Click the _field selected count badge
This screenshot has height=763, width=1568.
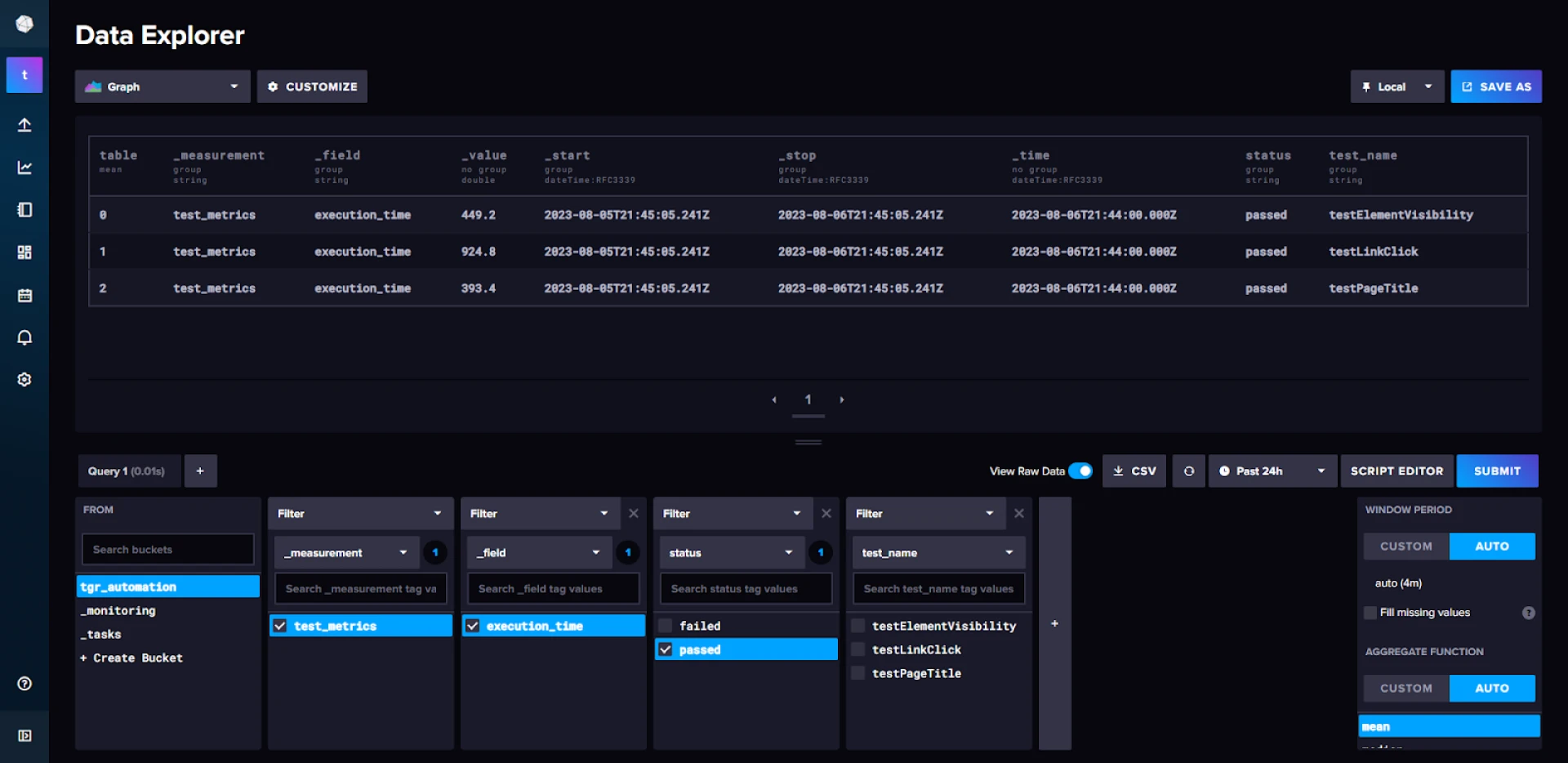pos(628,553)
